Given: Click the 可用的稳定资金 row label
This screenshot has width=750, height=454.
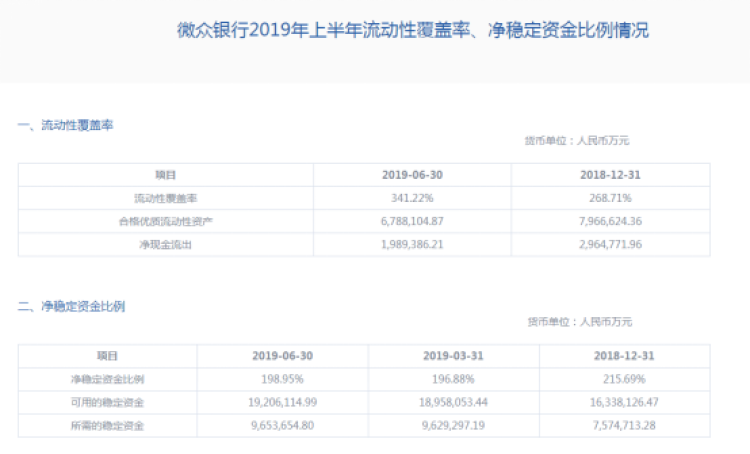Looking at the screenshot, I should point(107,403).
